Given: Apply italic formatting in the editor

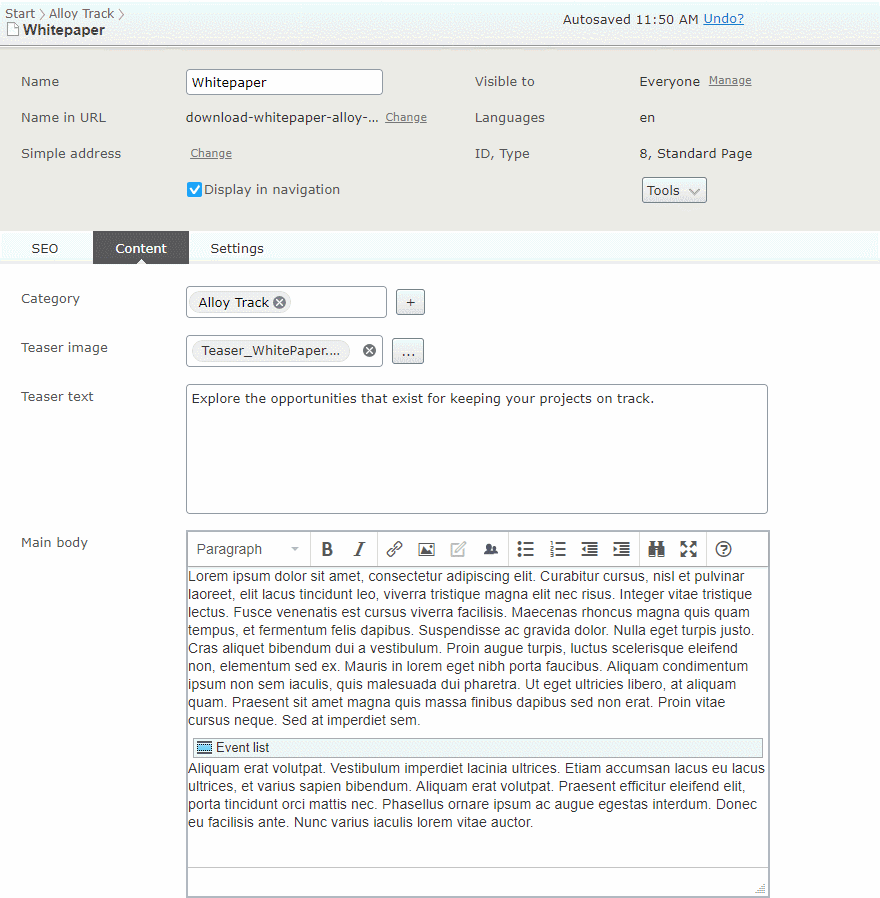Looking at the screenshot, I should coord(359,549).
